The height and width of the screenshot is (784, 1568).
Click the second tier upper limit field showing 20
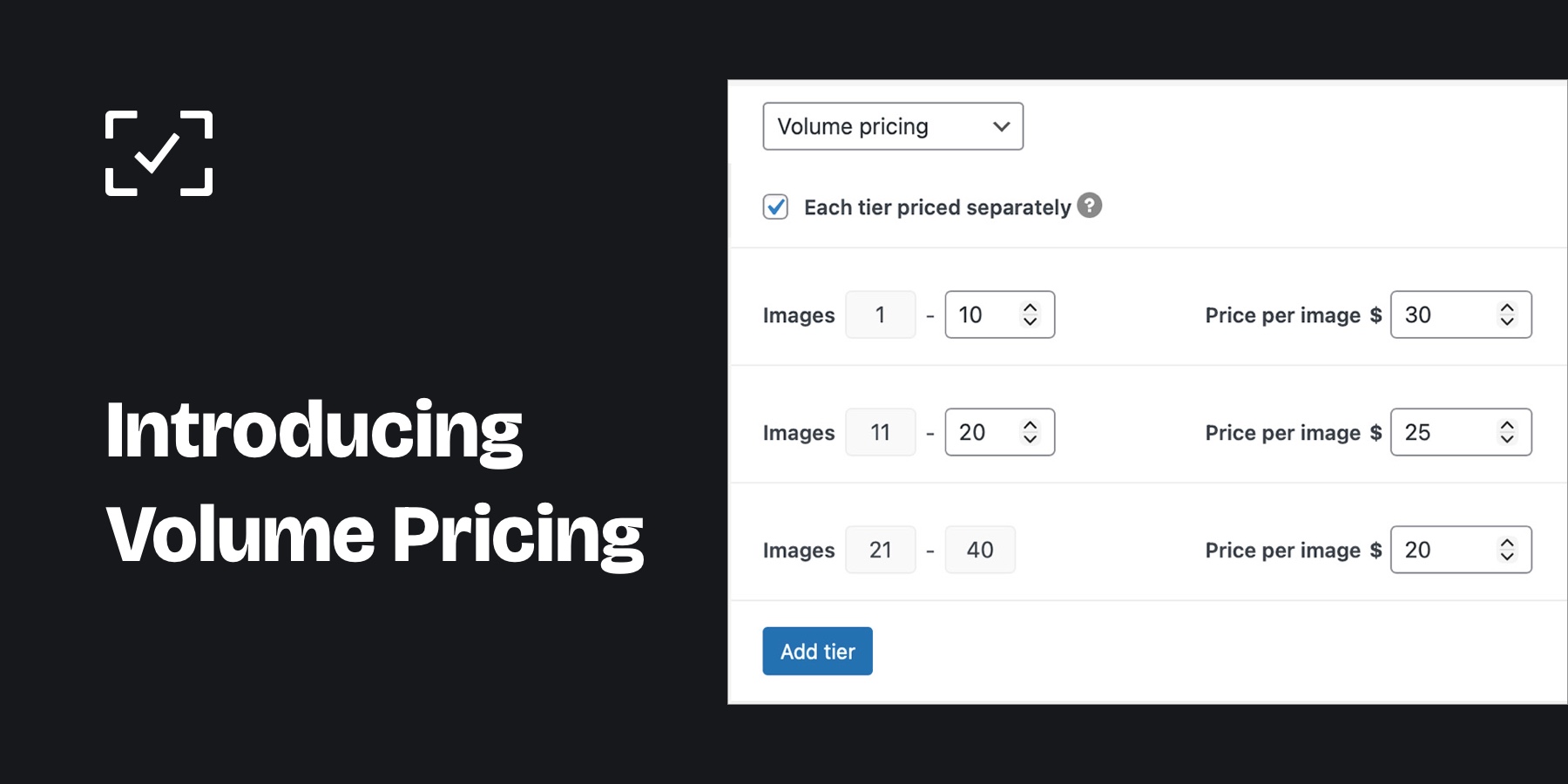click(x=983, y=432)
